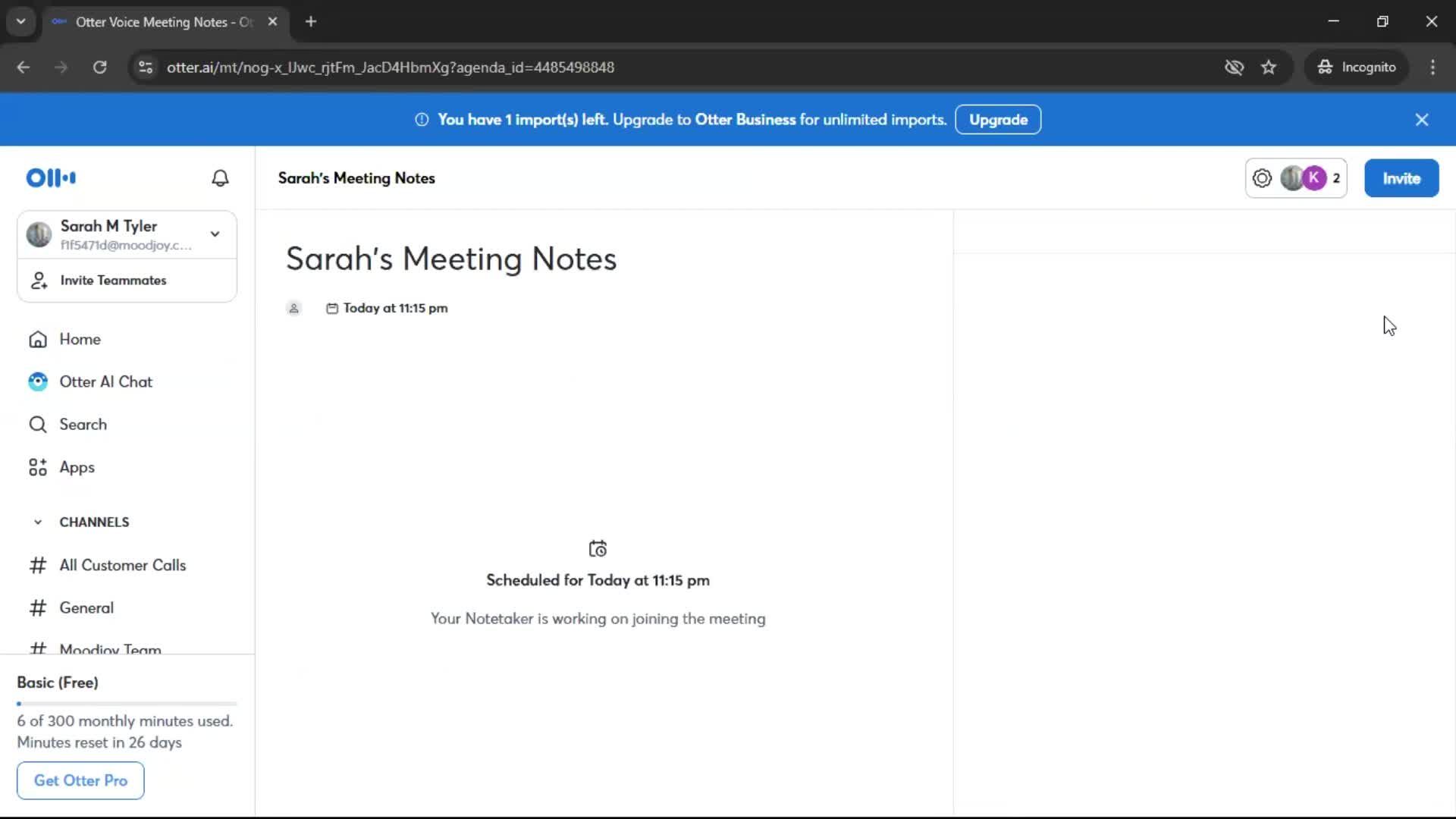Close the Otter Voice Meeting Notes tab
1456x819 pixels.
pos(272,22)
